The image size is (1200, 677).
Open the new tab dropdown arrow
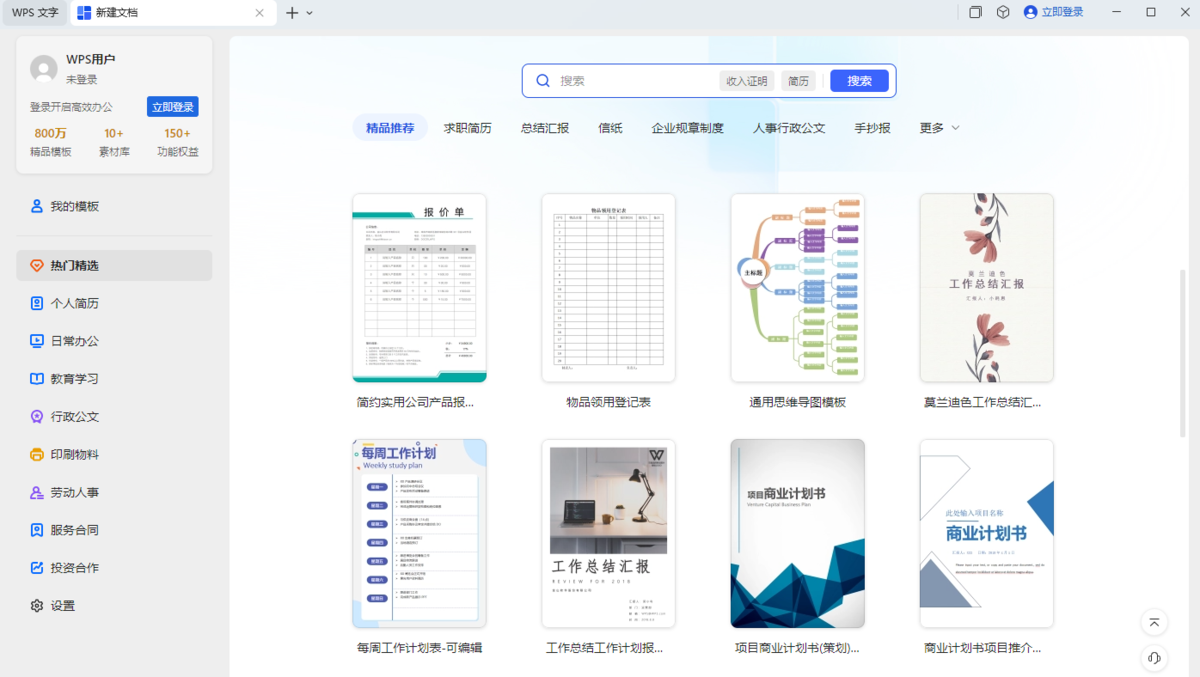click(x=310, y=13)
